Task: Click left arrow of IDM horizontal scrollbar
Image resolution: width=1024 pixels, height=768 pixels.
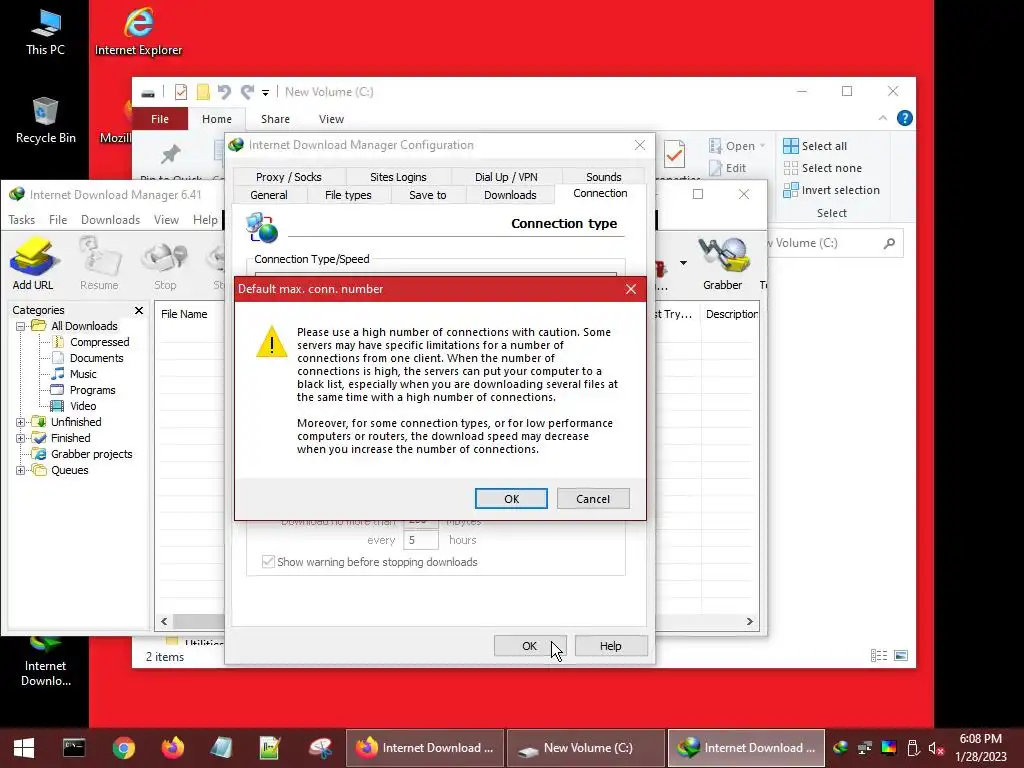Action: (x=165, y=622)
